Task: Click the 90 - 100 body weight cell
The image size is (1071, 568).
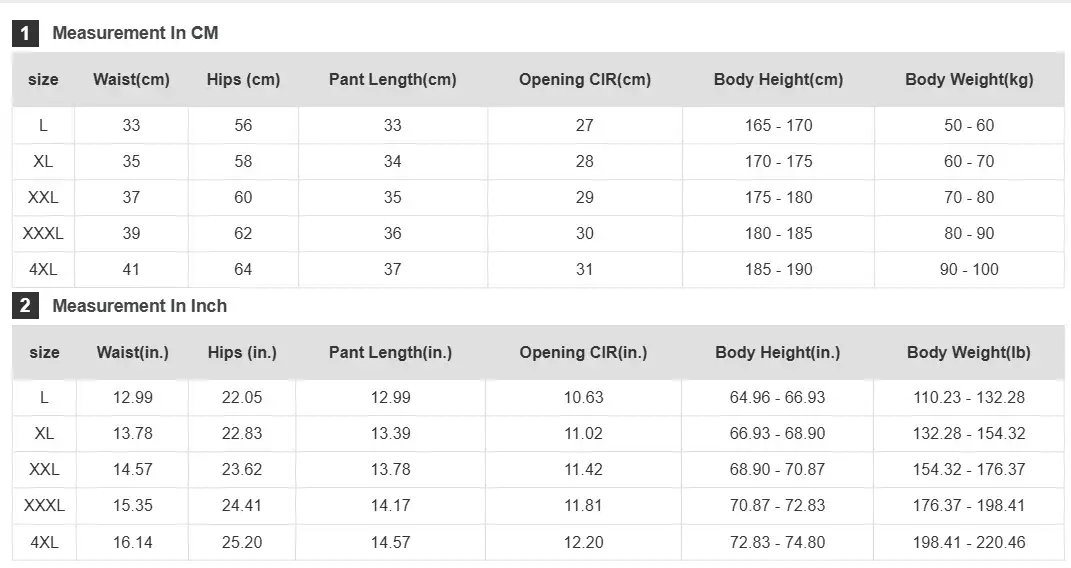Action: pyautogui.click(x=969, y=269)
